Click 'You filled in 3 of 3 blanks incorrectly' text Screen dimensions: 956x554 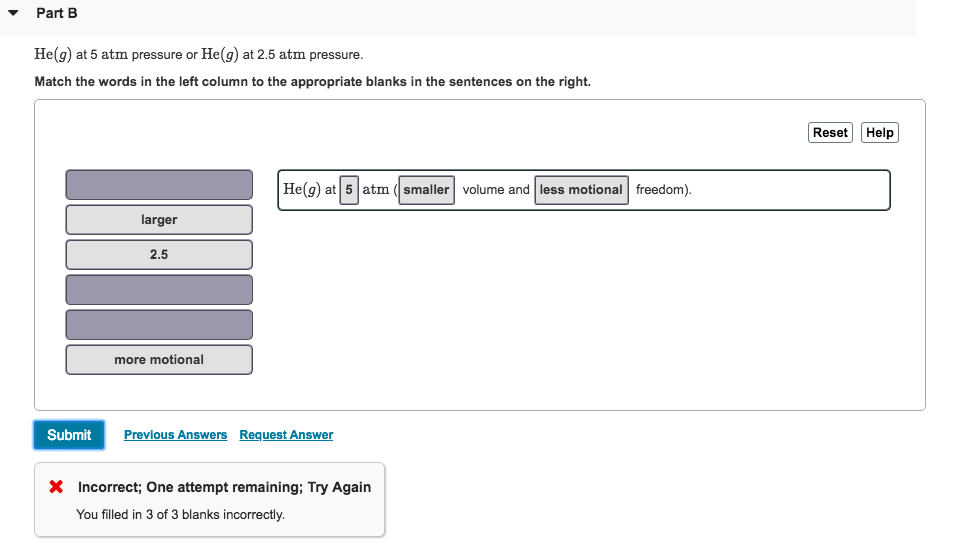tap(180, 514)
